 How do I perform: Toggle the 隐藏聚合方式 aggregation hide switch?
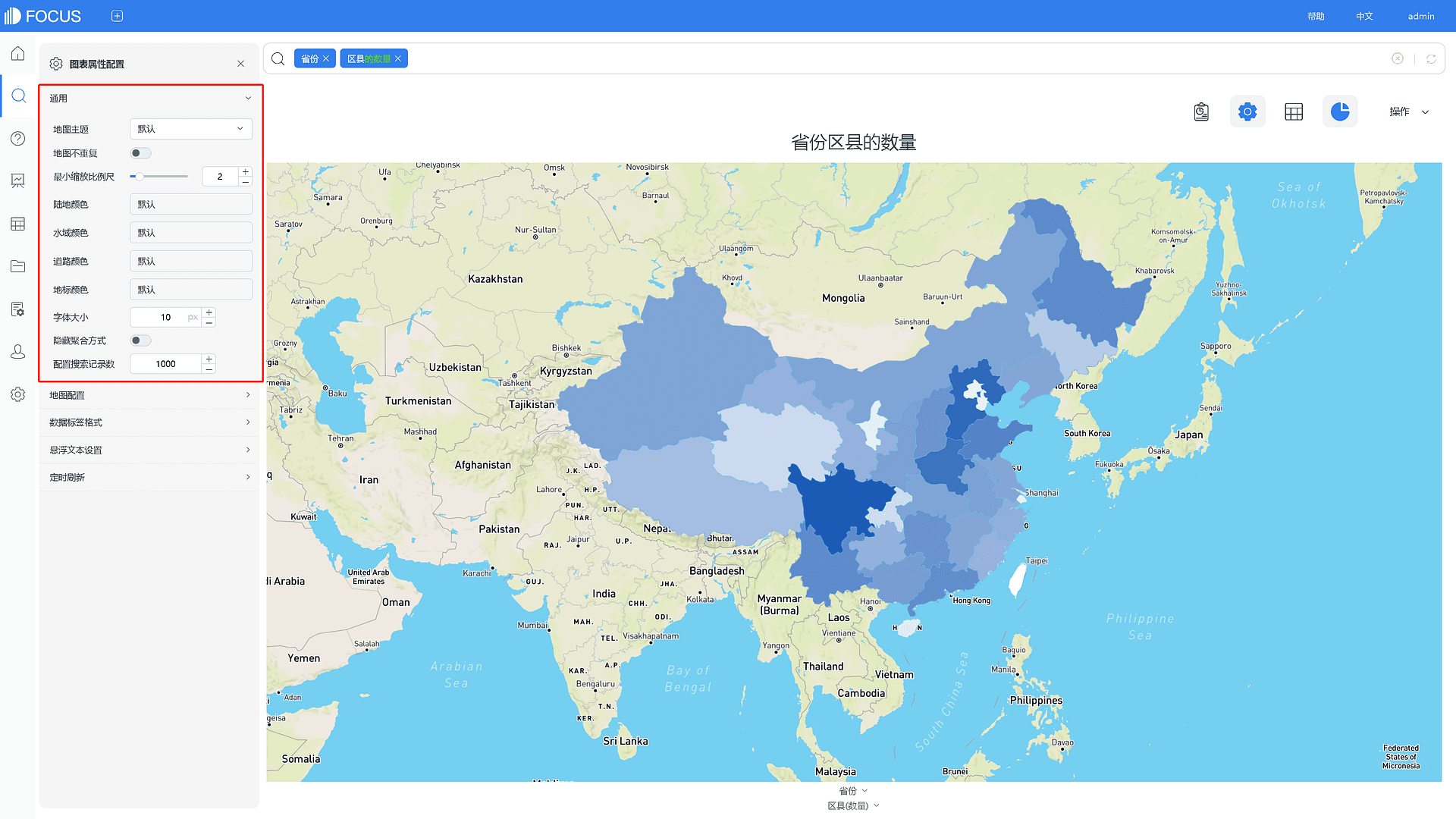pos(139,340)
